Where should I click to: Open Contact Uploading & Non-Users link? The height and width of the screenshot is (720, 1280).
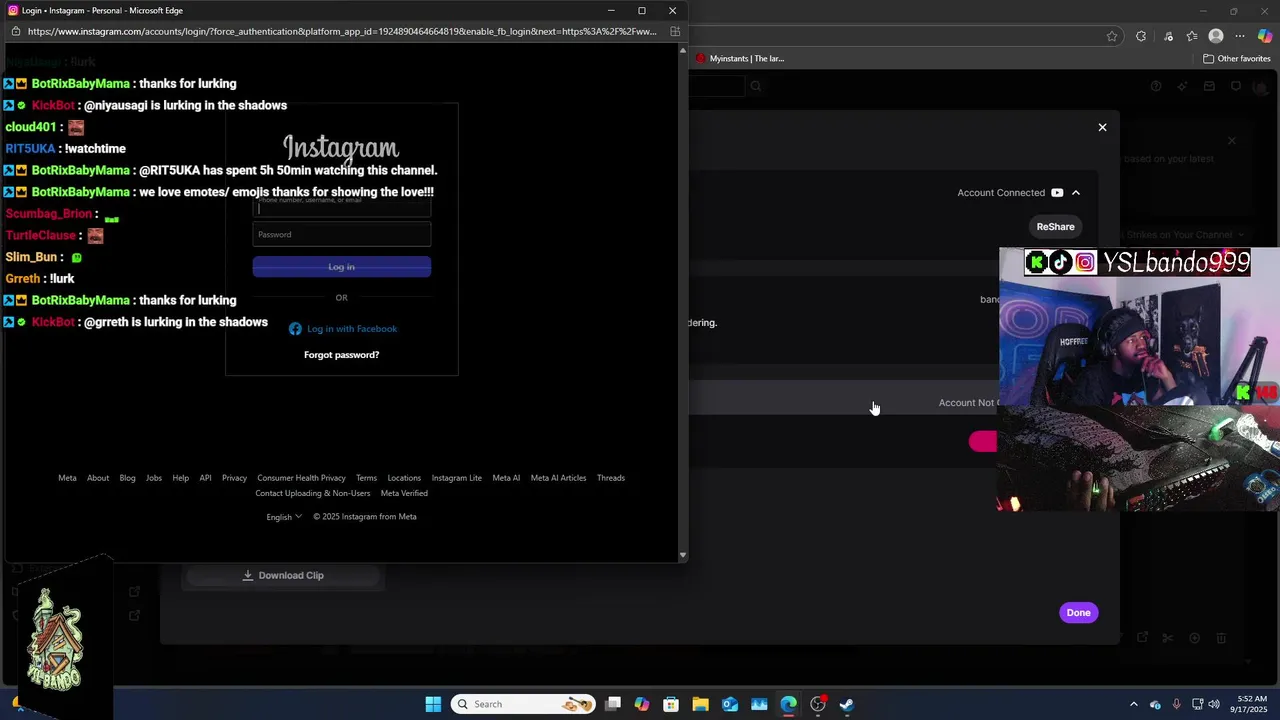tap(312, 493)
